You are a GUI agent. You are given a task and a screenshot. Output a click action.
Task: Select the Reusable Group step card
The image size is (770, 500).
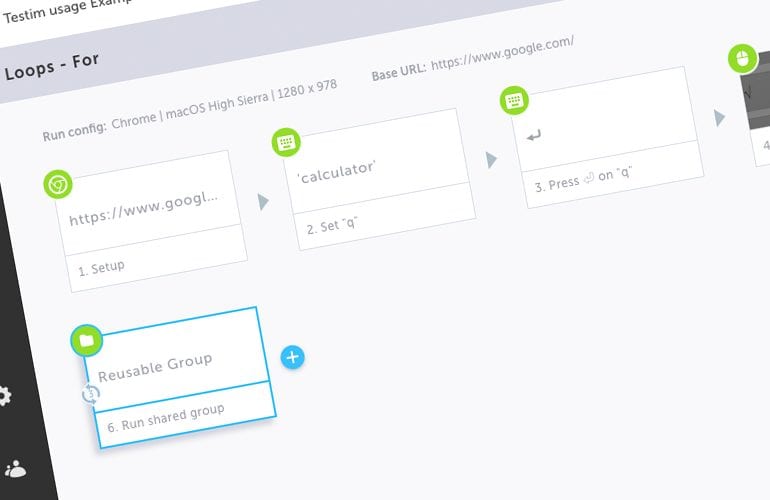click(x=179, y=377)
